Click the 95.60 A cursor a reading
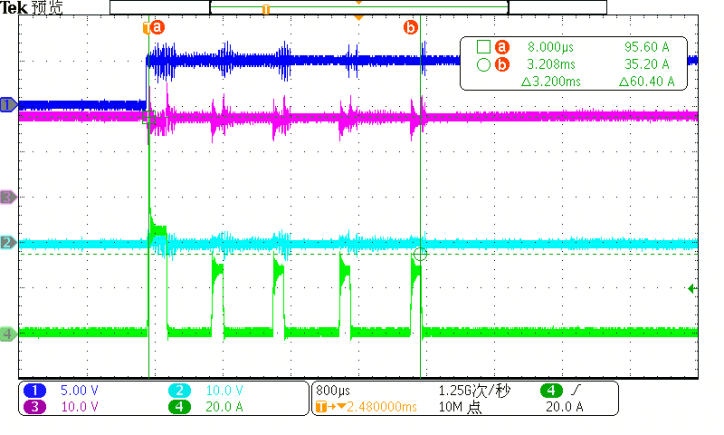Screen dimensions: 724x435 [x=646, y=47]
